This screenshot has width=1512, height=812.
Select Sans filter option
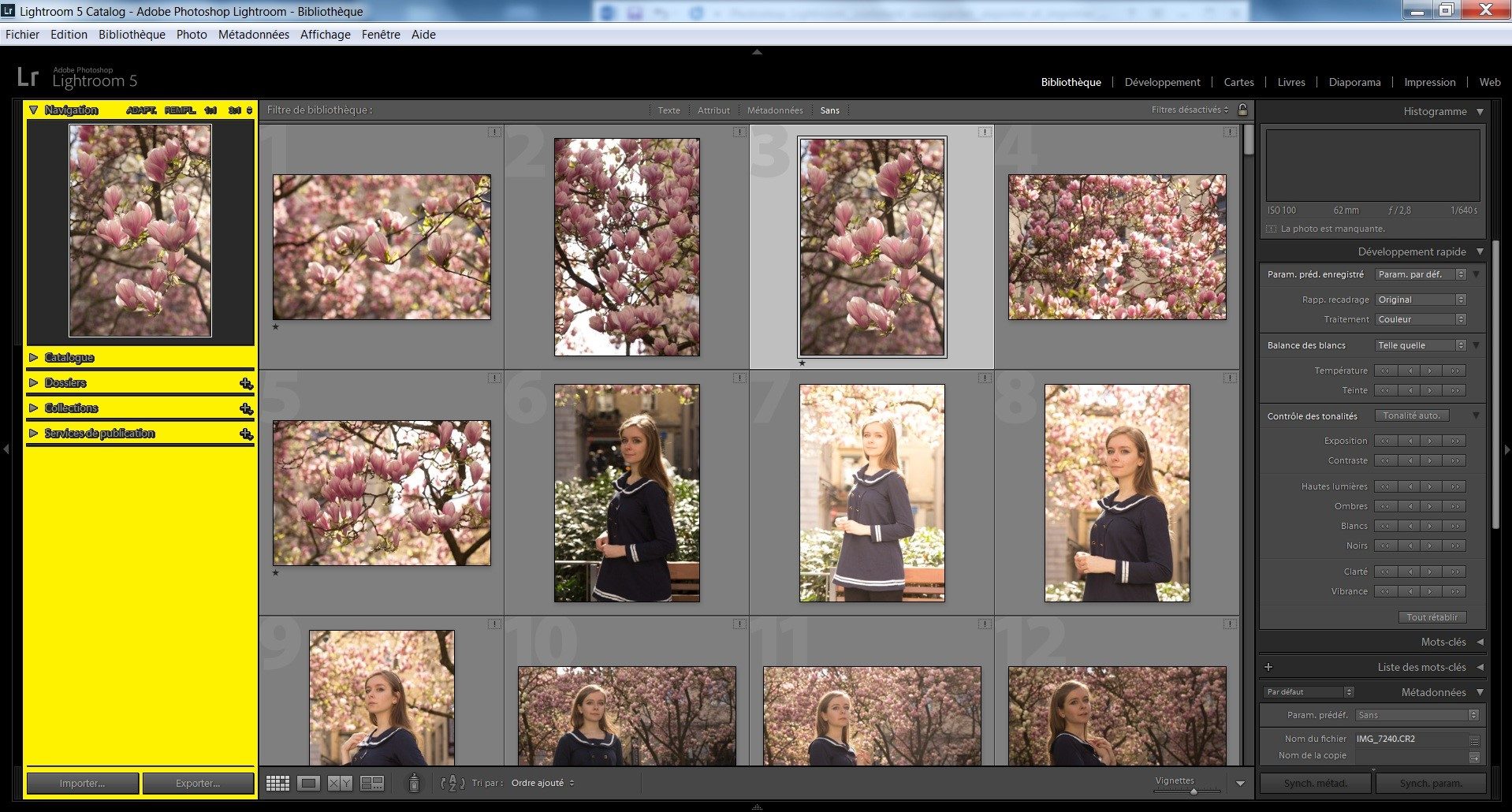[x=829, y=110]
